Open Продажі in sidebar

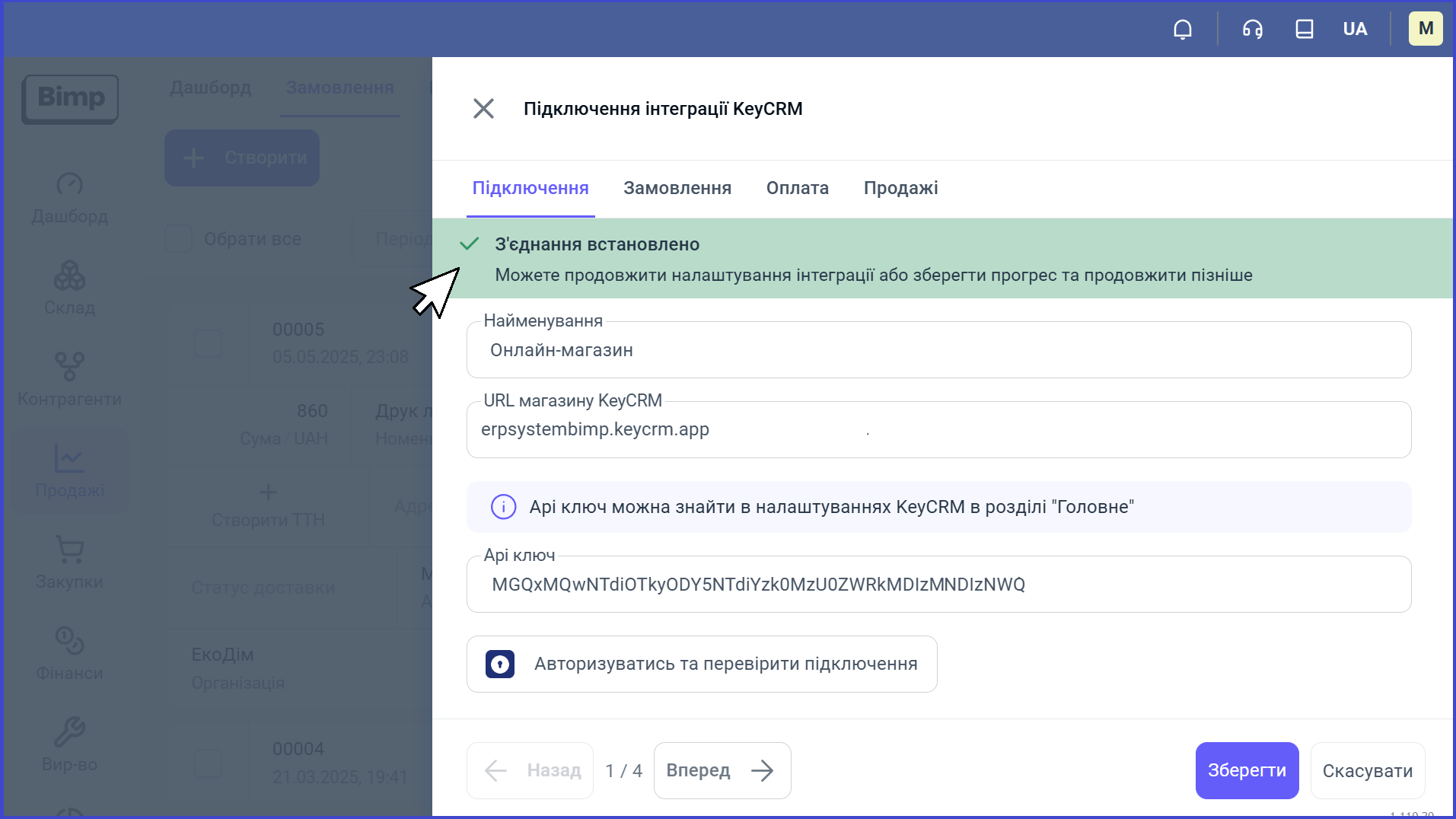click(69, 472)
